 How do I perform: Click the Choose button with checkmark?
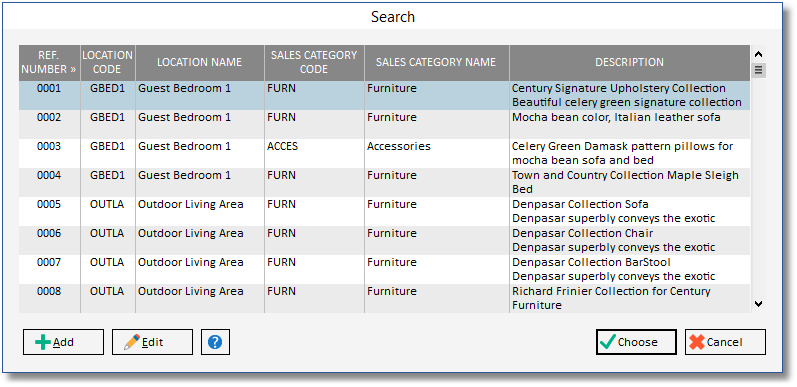636,342
